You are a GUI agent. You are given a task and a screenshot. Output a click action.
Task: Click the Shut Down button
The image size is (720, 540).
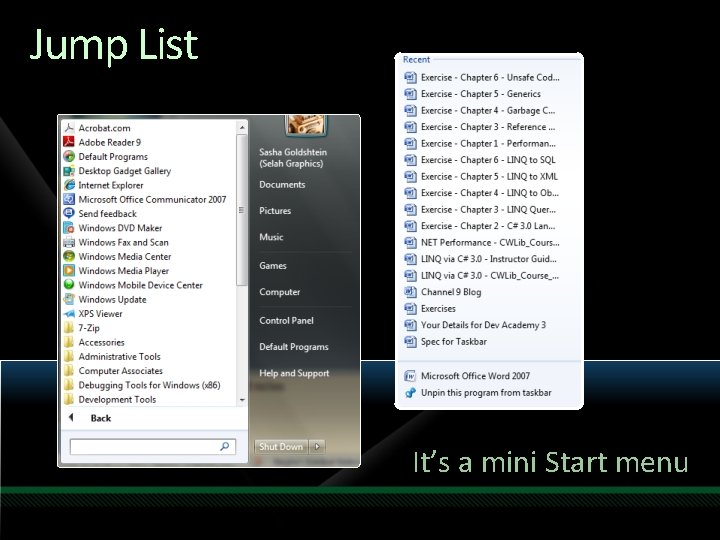(x=281, y=446)
